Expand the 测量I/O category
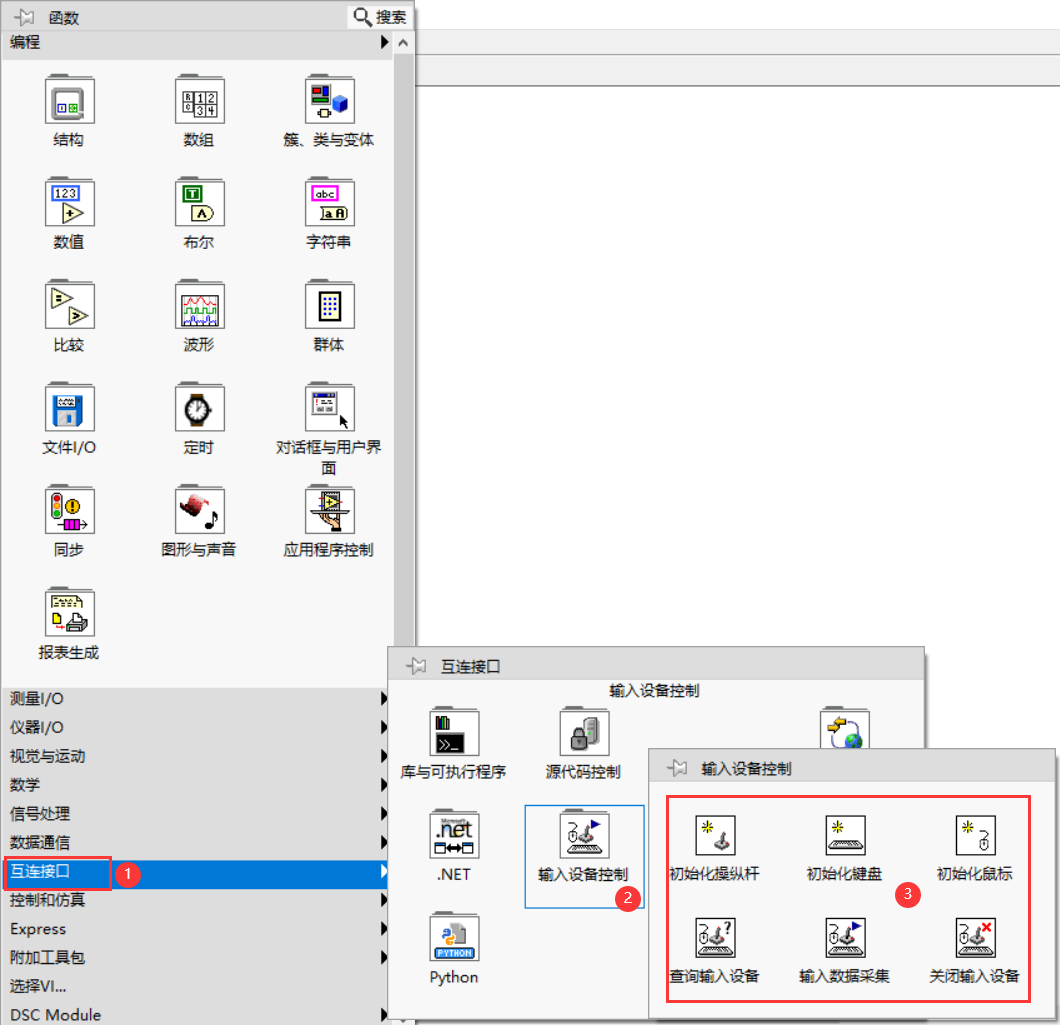The width and height of the screenshot is (1060, 1025). pyautogui.click(x=196, y=698)
